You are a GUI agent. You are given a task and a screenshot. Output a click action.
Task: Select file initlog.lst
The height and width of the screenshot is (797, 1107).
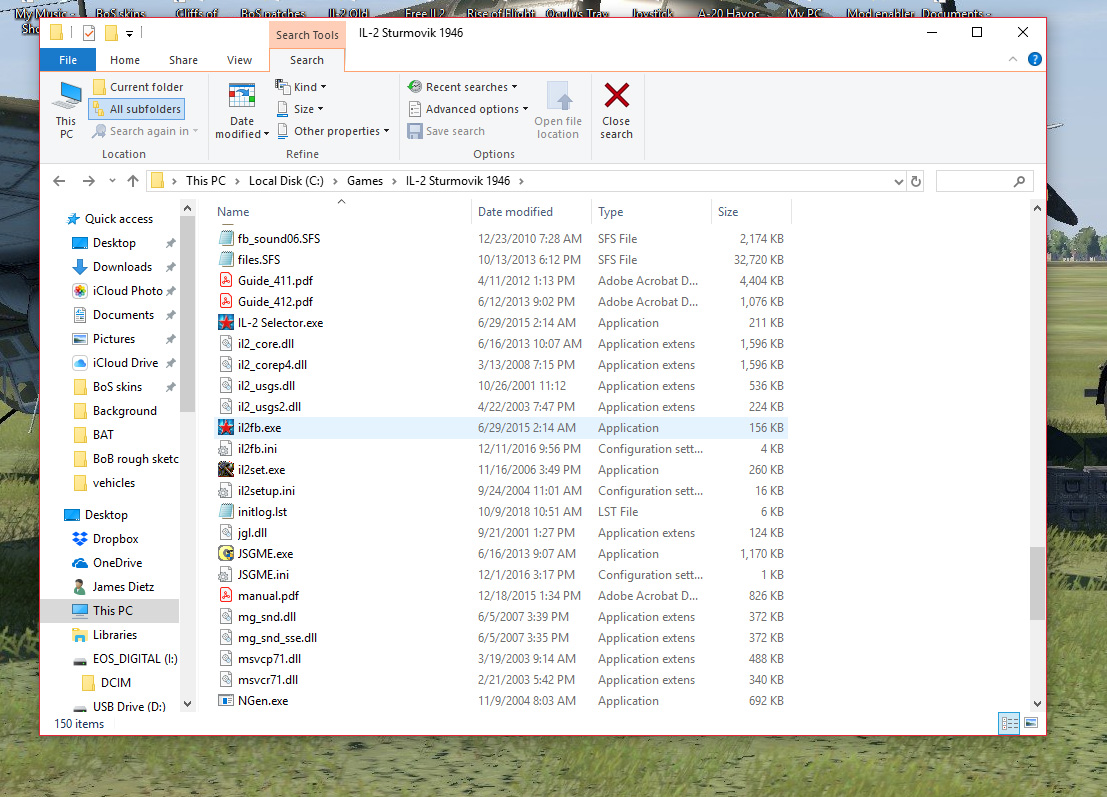click(x=501, y=512)
